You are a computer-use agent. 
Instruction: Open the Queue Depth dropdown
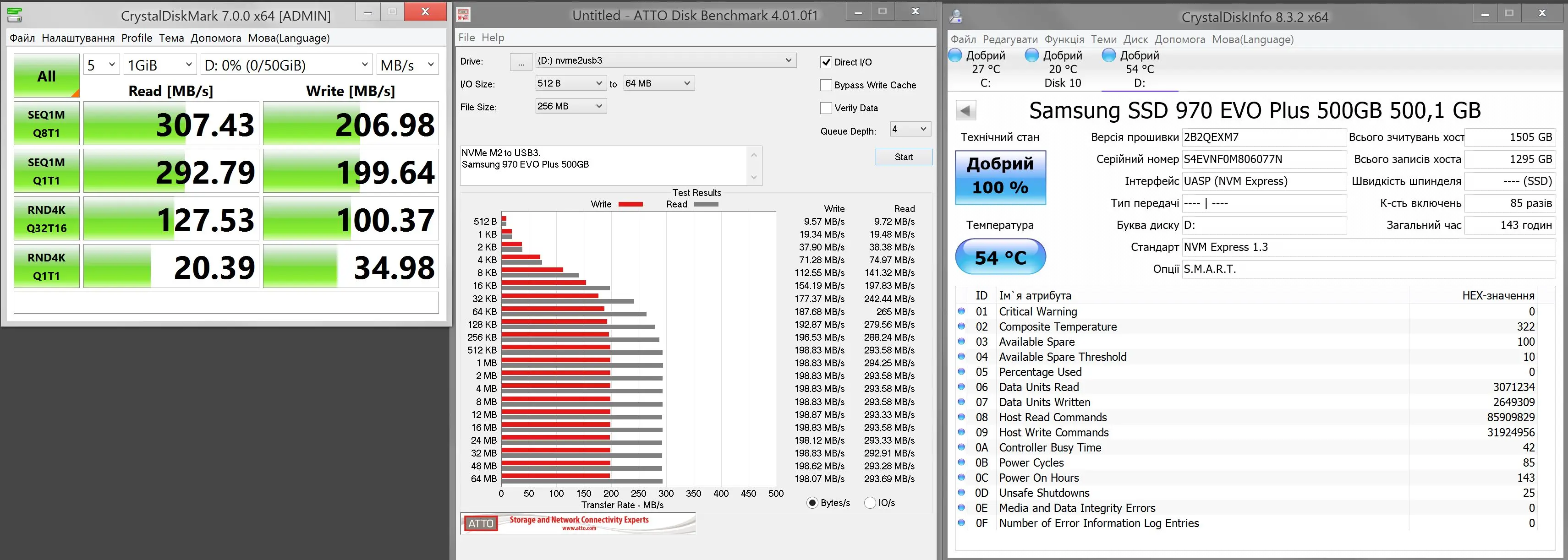910,129
